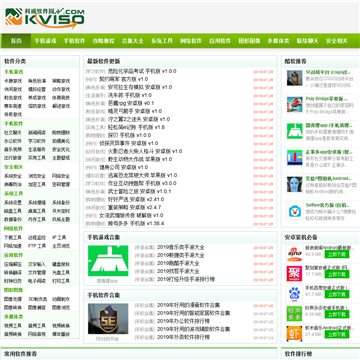Open the 安全相关 navigation tab

(x=337, y=41)
